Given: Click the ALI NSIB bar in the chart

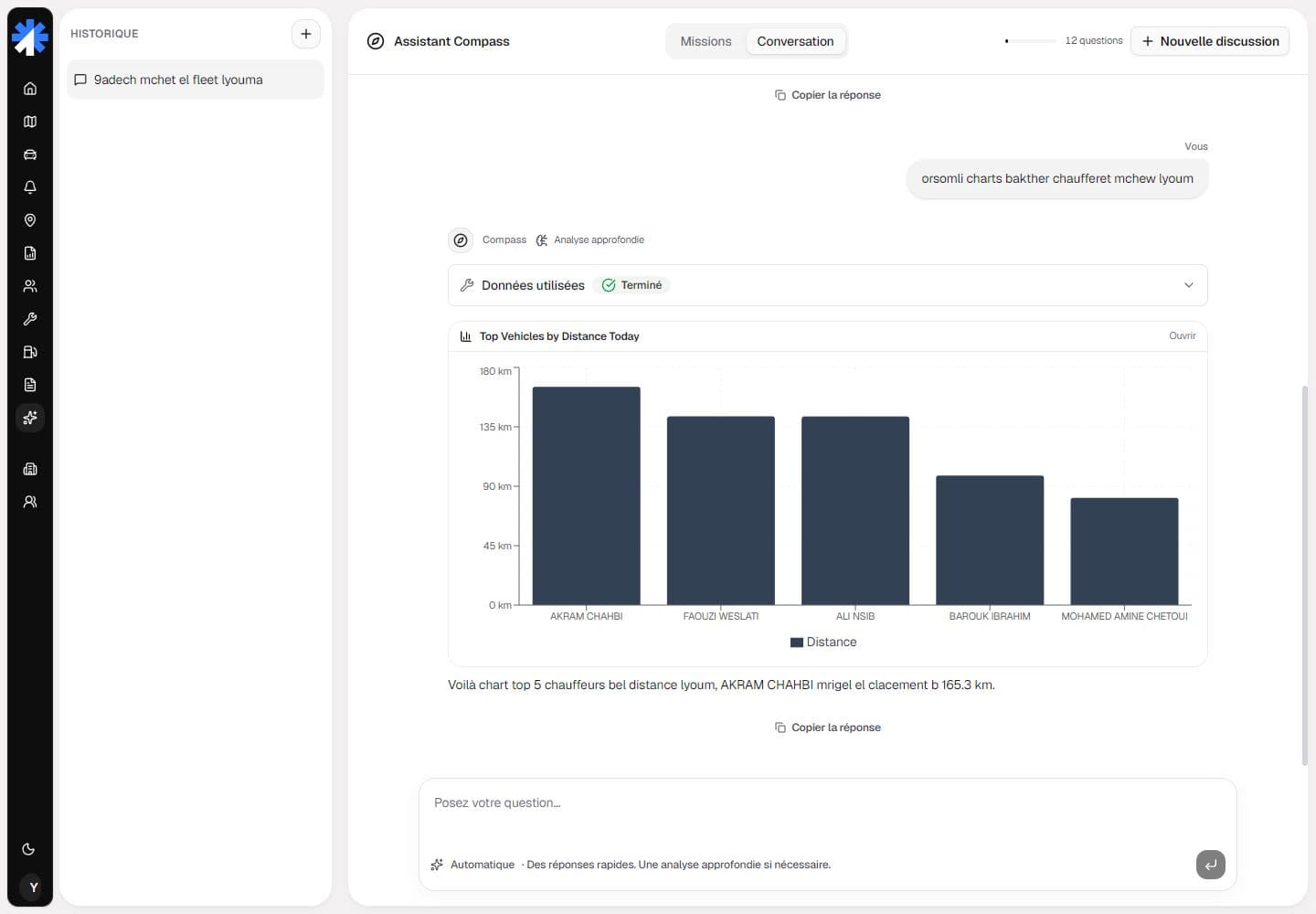Looking at the screenshot, I should [x=855, y=511].
